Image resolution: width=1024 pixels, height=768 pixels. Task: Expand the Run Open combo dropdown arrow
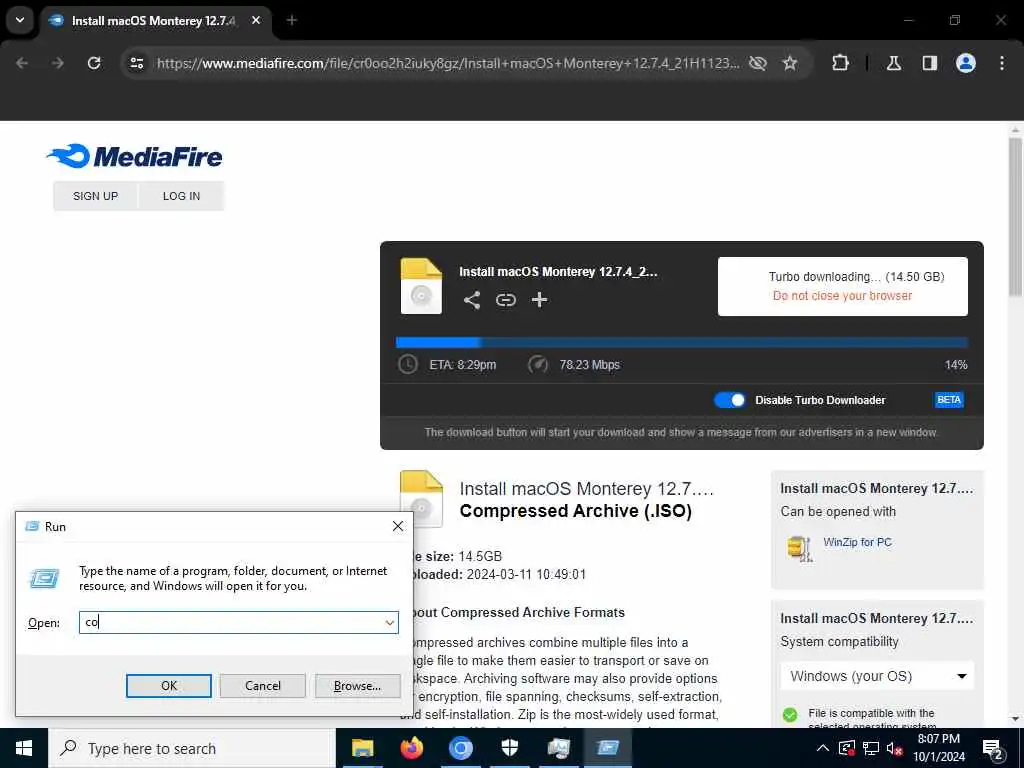click(x=390, y=622)
